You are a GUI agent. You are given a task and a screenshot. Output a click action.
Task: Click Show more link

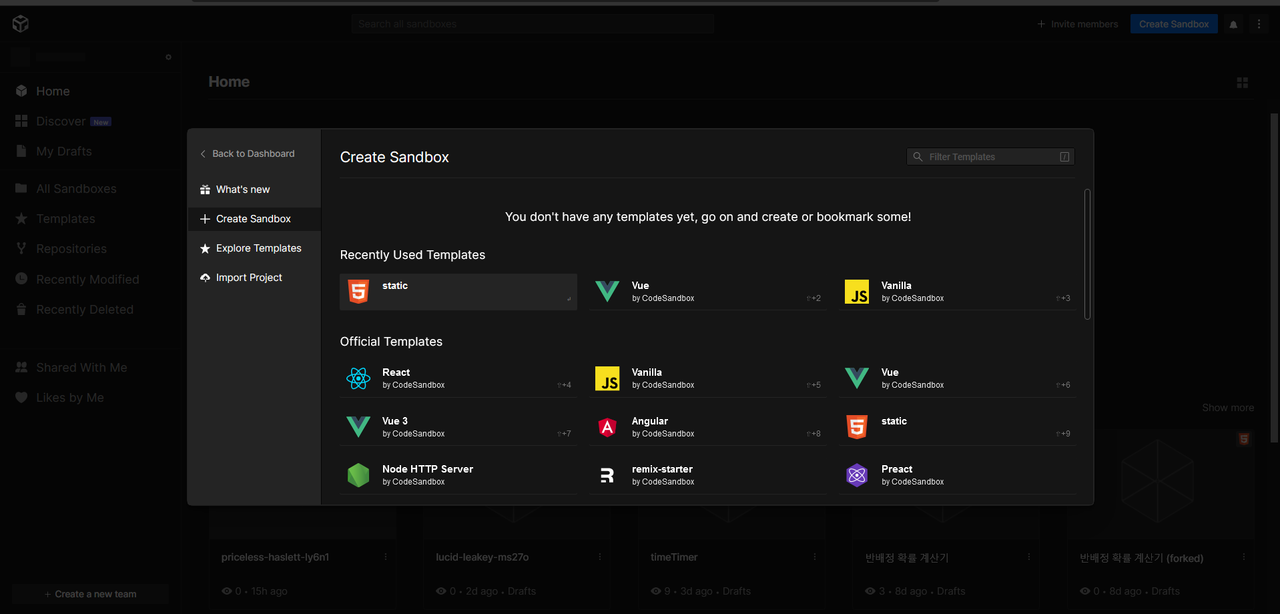[x=1228, y=408]
